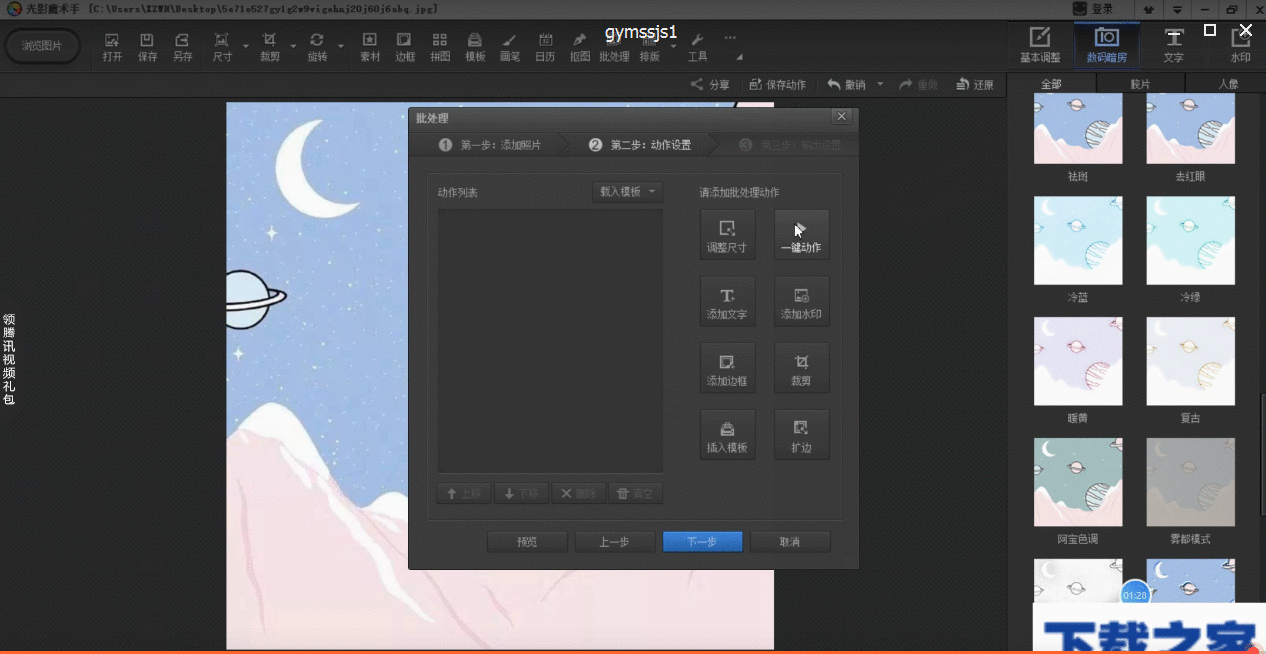
Task: Click the 保存 icon in the toolbar
Action: tap(147, 47)
